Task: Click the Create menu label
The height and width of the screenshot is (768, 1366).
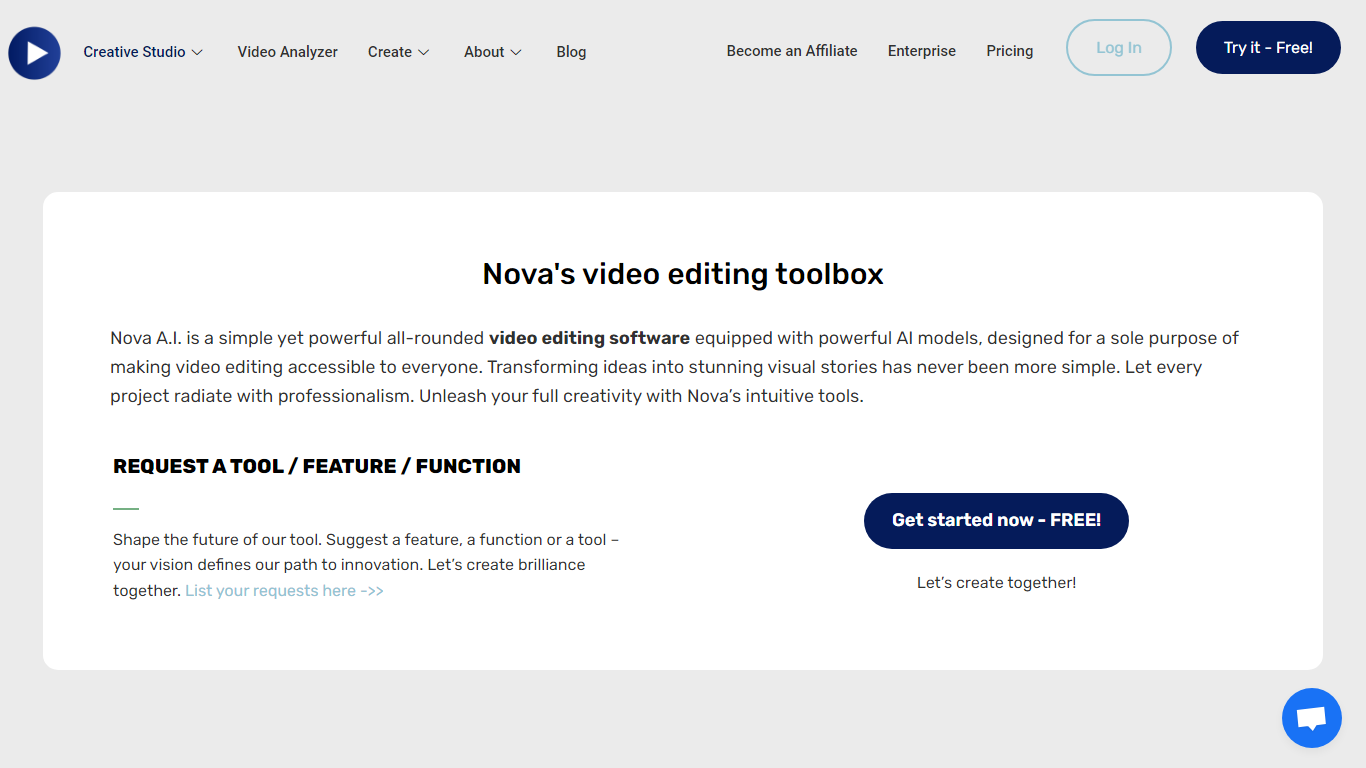Action: coord(389,52)
